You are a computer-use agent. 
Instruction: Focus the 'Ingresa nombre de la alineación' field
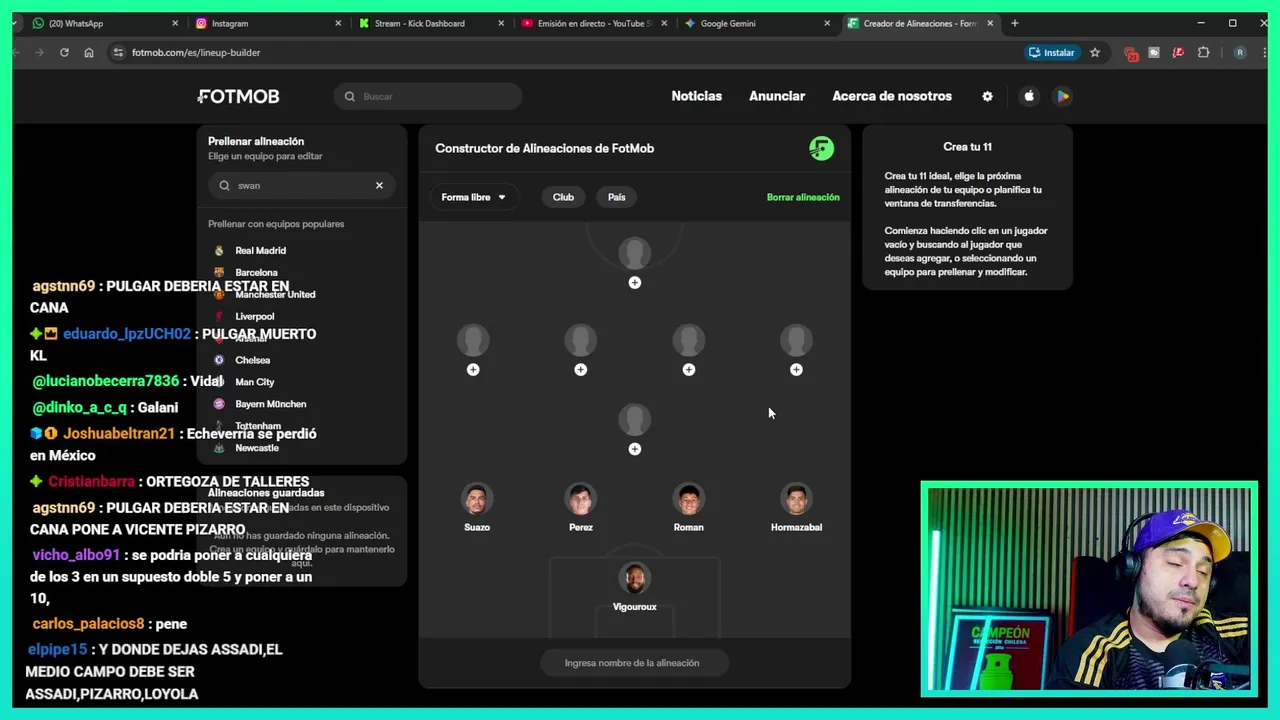[632, 663]
